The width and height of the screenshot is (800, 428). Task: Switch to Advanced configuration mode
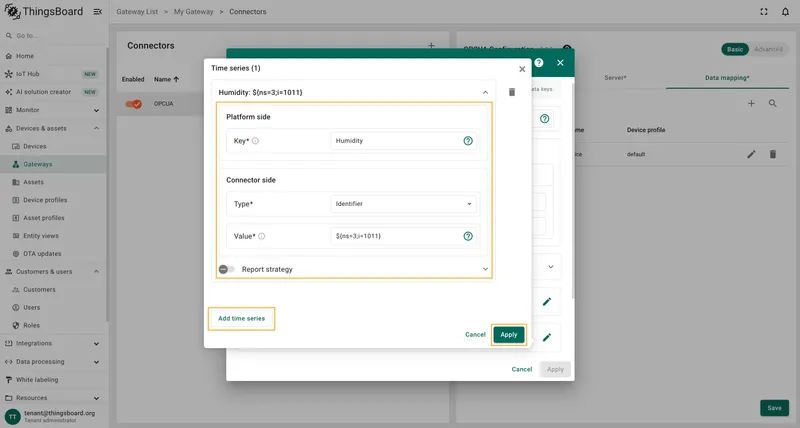coord(768,49)
